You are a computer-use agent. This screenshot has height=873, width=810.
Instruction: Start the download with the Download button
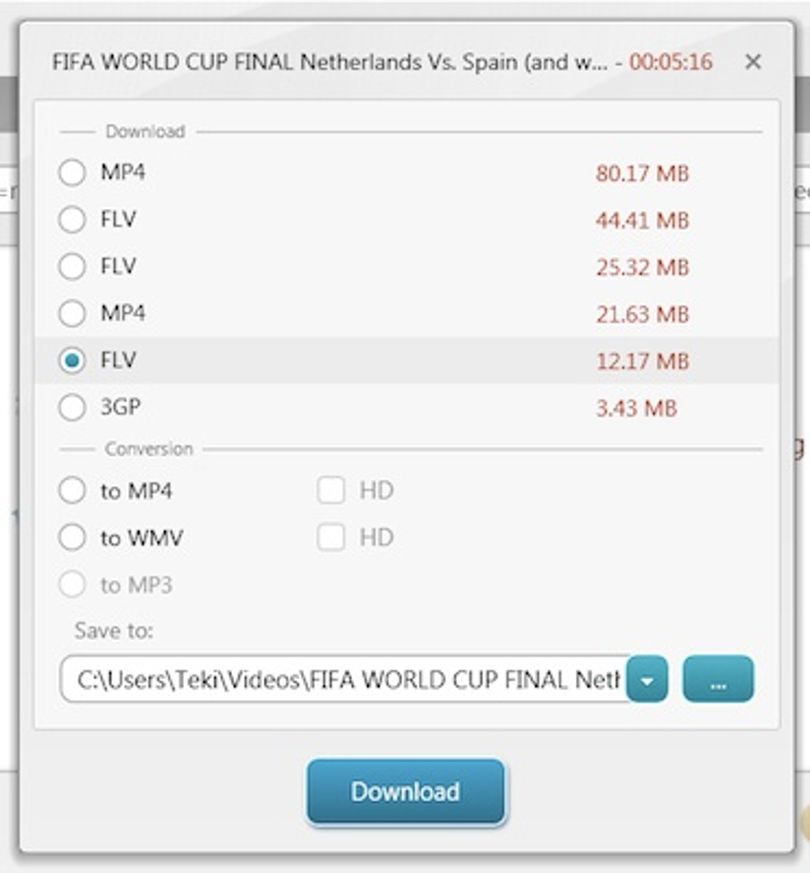[405, 791]
